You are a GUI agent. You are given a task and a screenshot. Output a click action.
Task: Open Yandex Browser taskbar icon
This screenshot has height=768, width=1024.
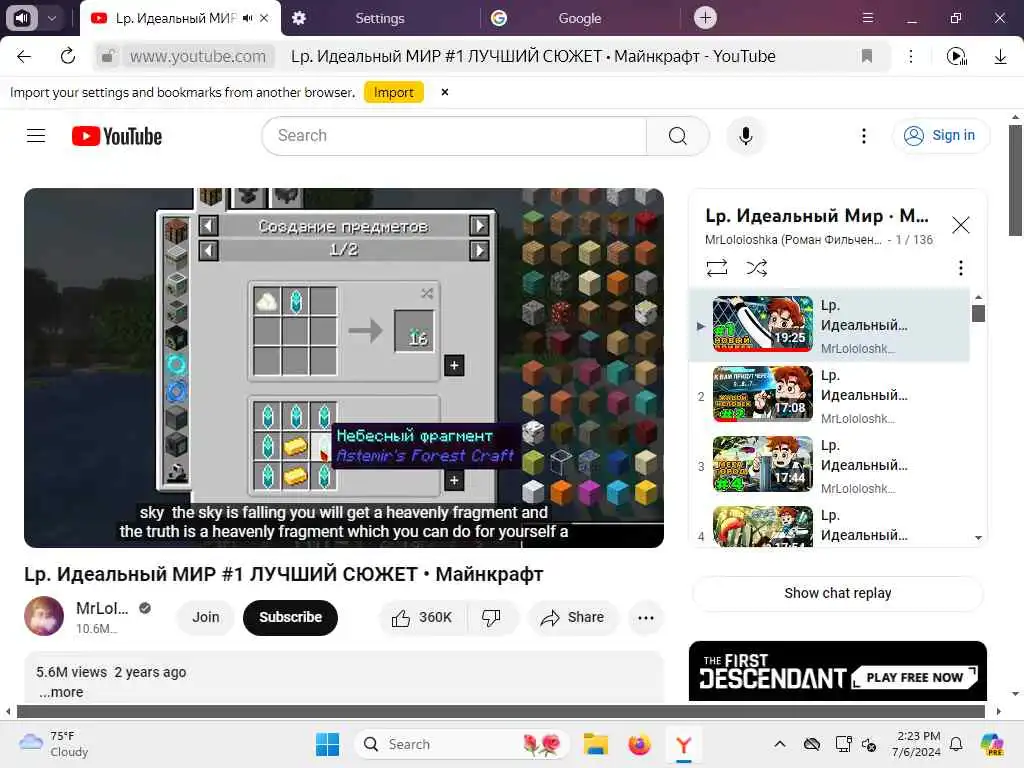(683, 744)
